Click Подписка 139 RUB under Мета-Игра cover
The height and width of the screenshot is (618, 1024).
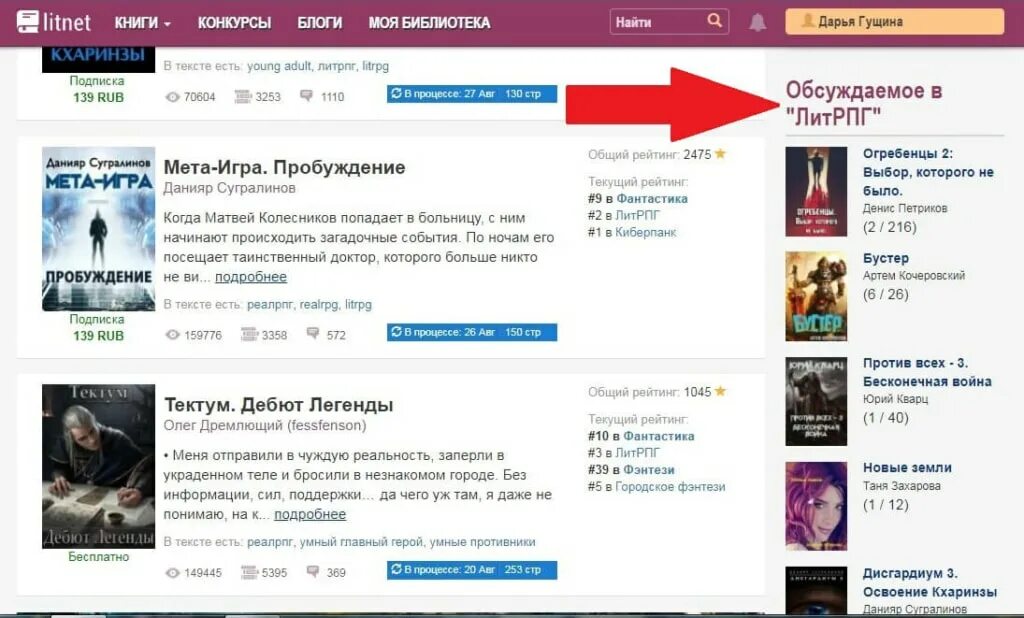tap(98, 328)
